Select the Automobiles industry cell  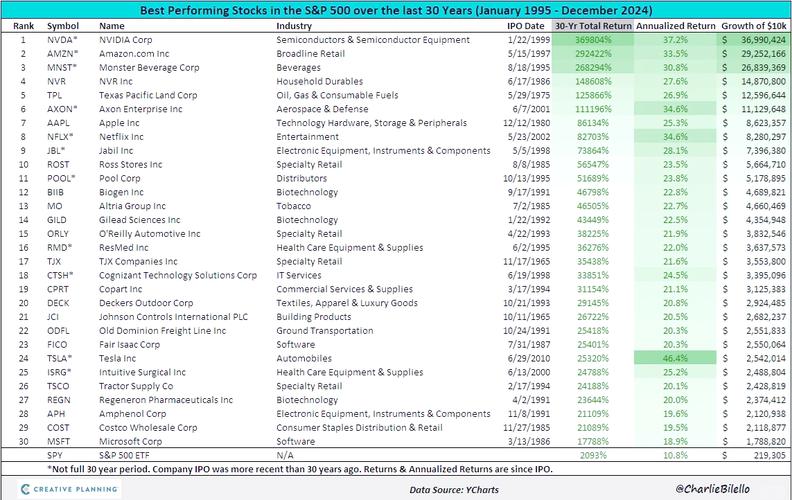point(304,359)
